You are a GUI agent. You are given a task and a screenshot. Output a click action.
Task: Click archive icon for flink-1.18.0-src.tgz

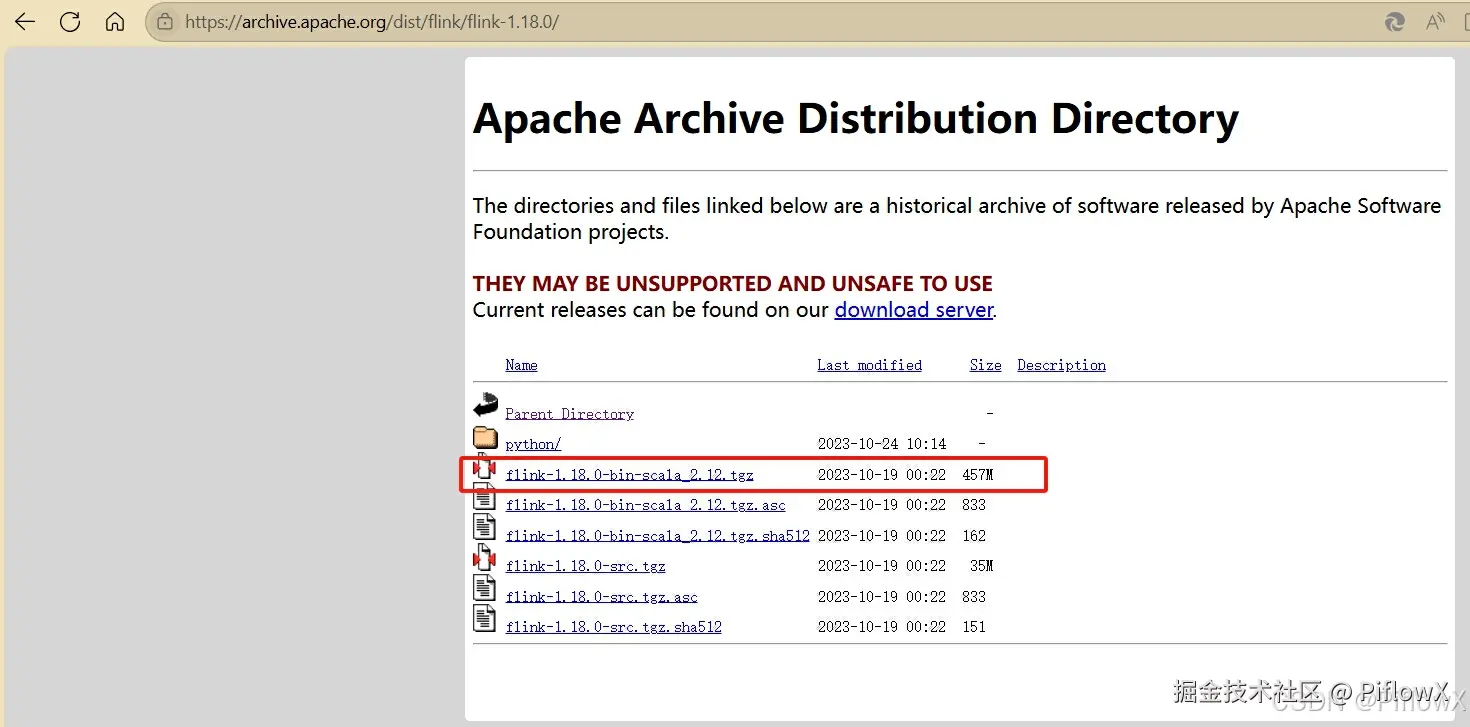click(x=485, y=558)
